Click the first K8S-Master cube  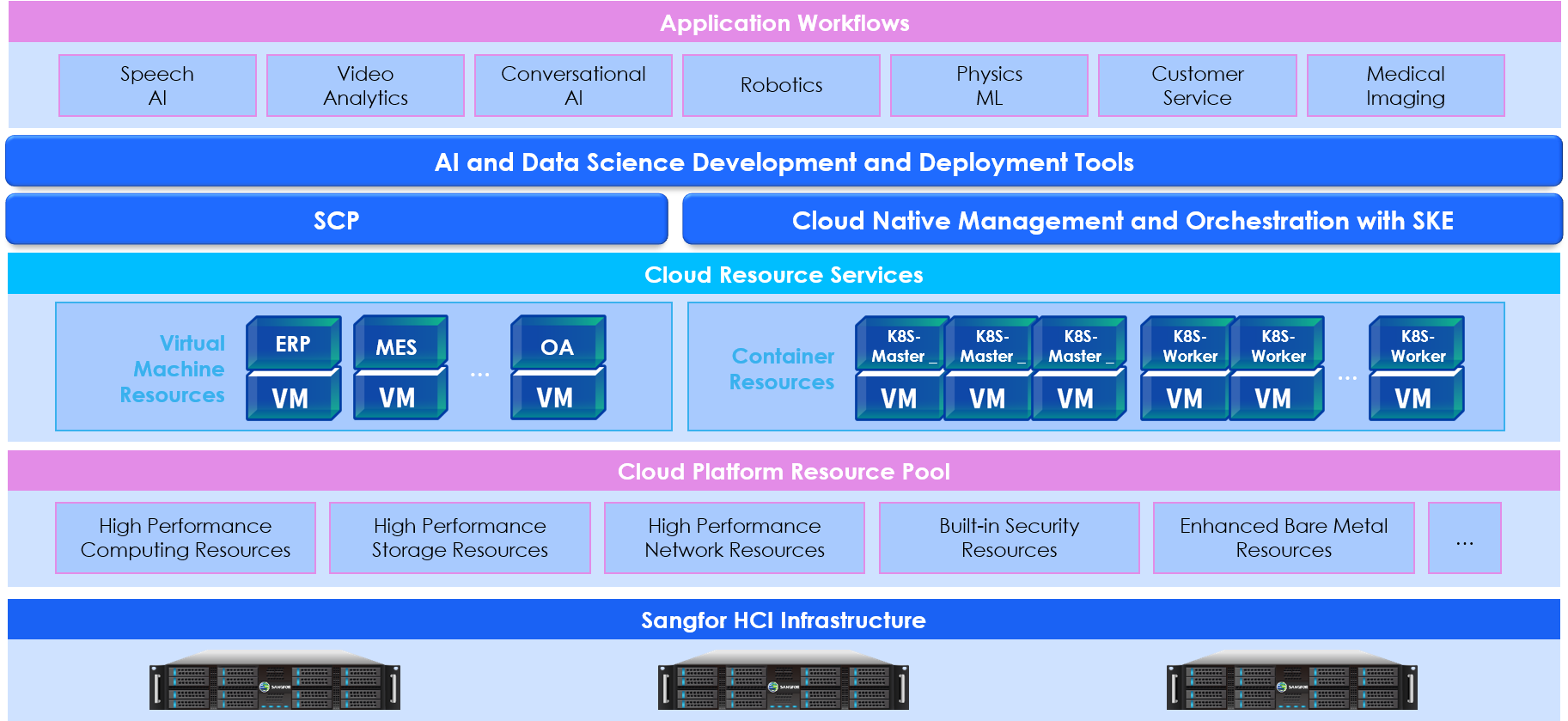(900, 344)
